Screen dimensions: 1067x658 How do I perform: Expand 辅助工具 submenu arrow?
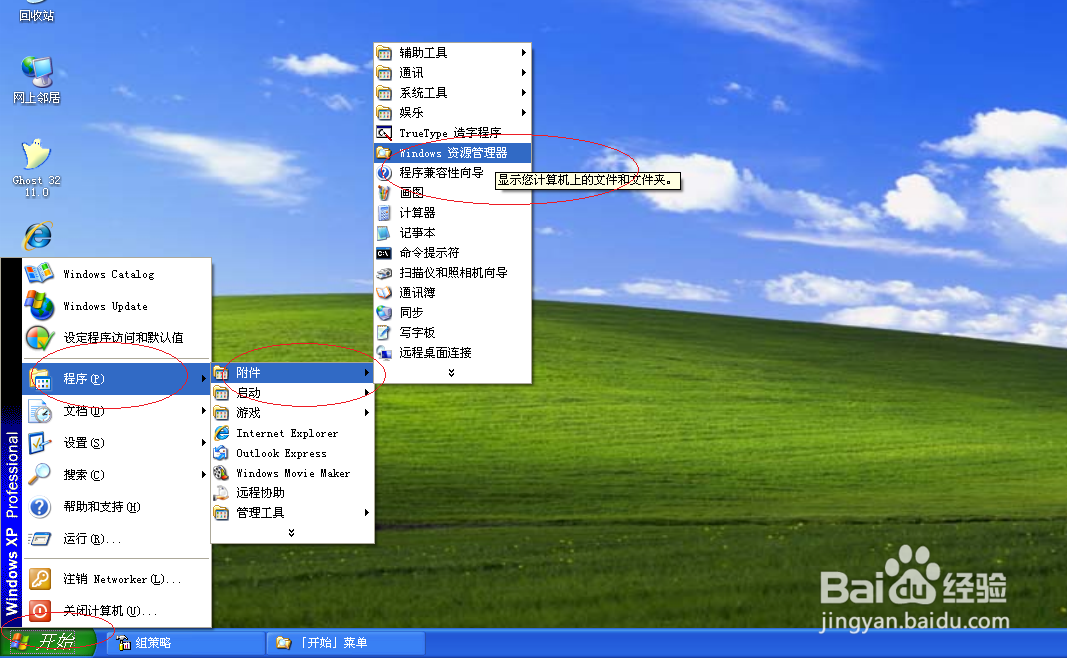pyautogui.click(x=523, y=52)
